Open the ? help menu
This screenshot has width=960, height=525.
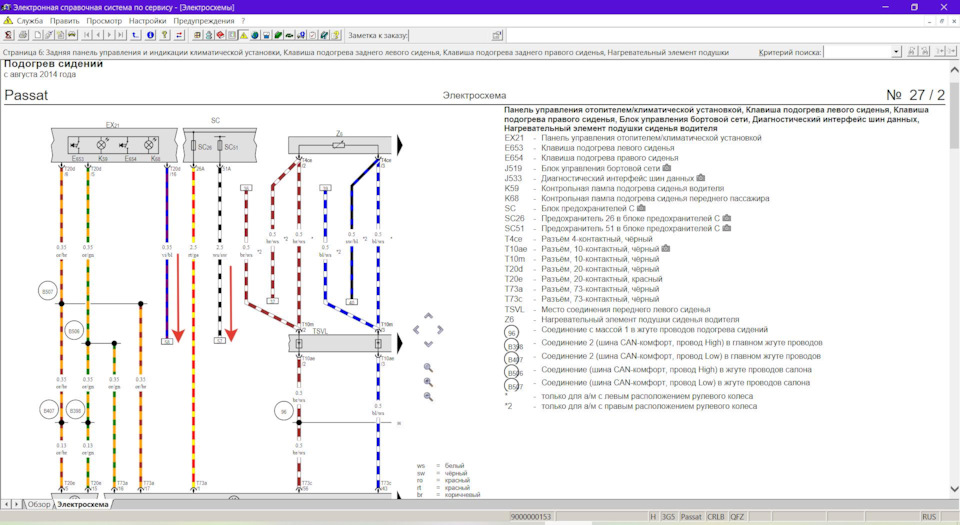pos(243,21)
